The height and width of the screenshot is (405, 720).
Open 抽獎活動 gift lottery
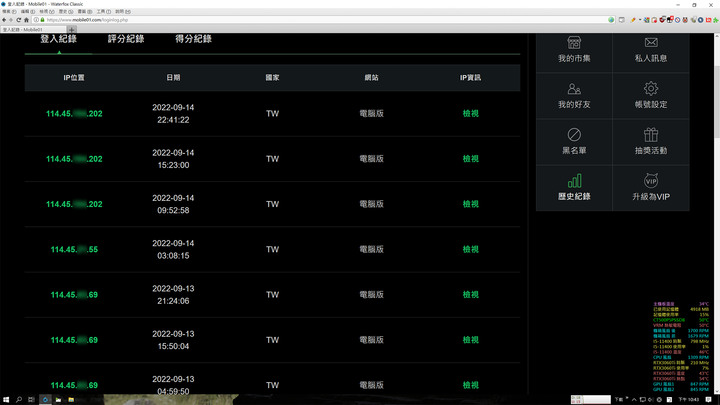tap(651, 142)
